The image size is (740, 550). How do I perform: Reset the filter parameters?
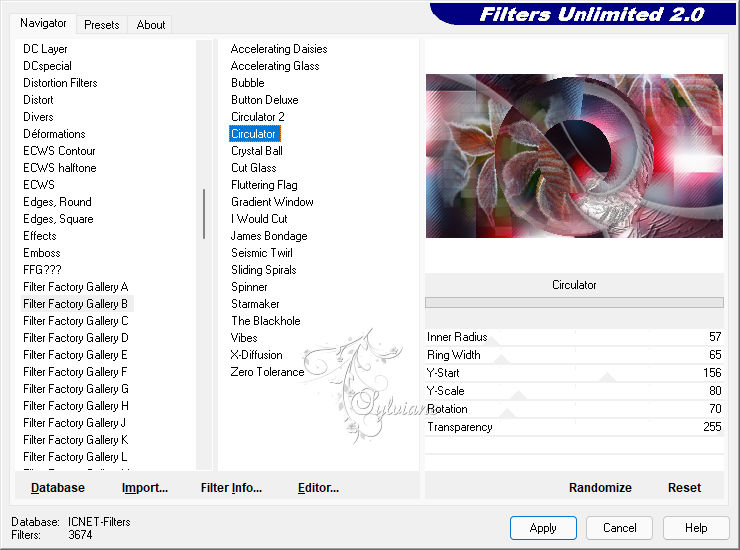(x=684, y=487)
